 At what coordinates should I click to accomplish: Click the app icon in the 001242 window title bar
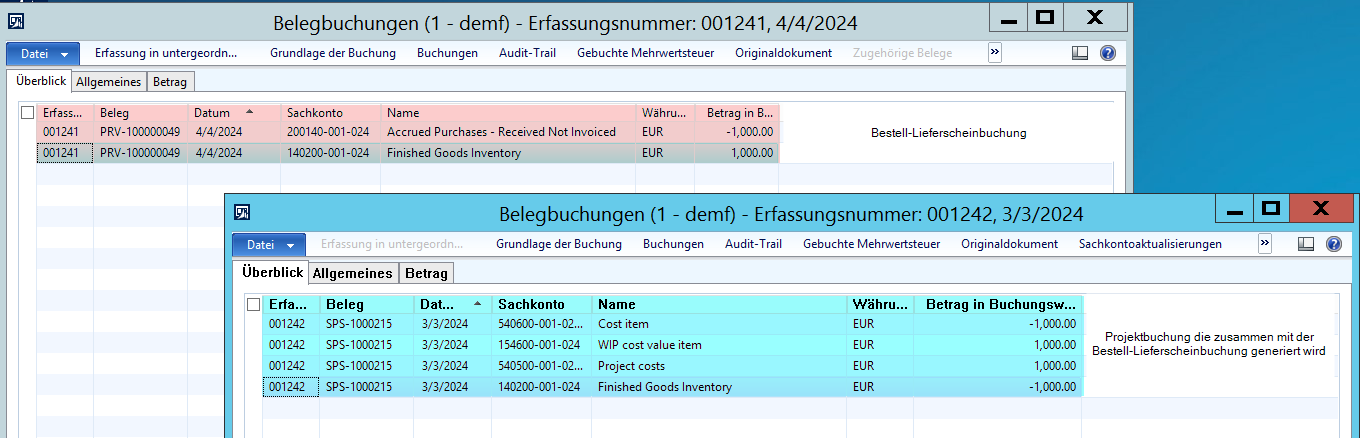coord(242,212)
